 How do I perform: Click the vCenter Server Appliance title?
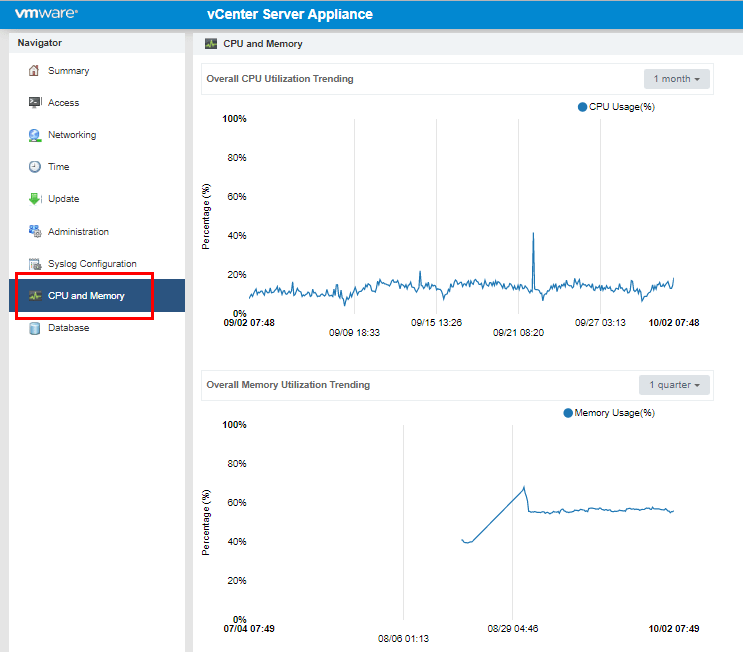click(289, 15)
